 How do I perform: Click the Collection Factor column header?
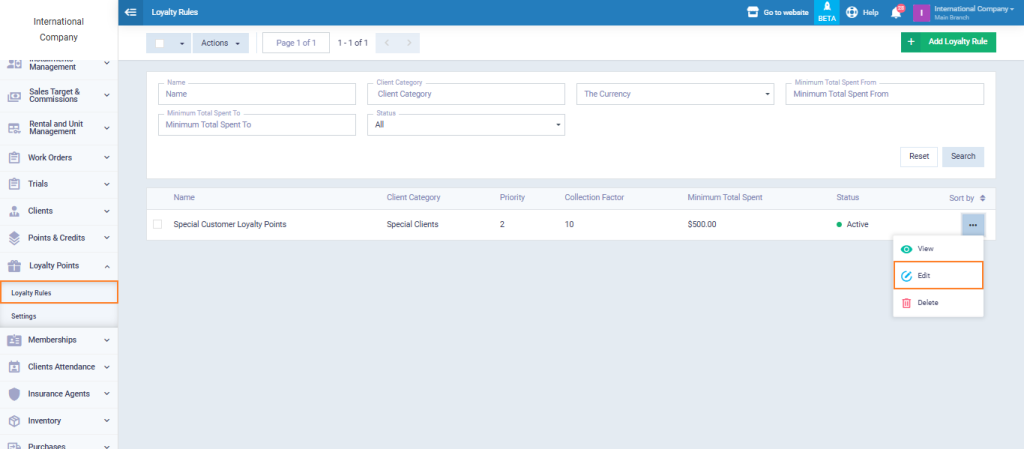coord(594,197)
